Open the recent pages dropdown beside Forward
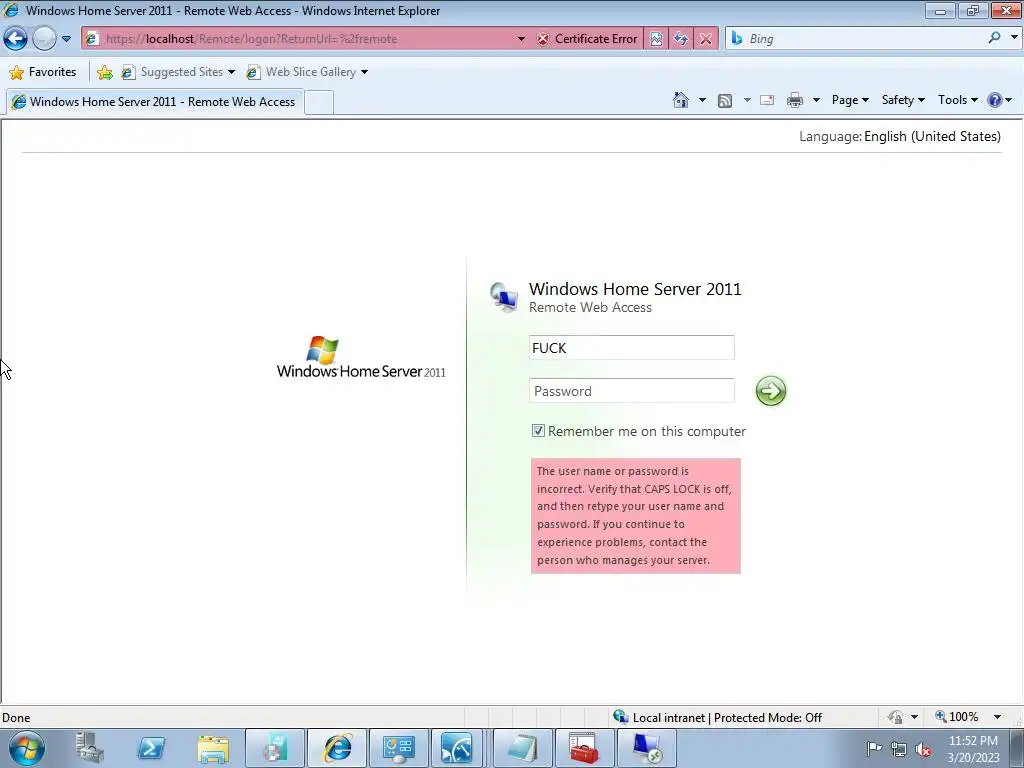The width and height of the screenshot is (1024, 768). coord(67,39)
